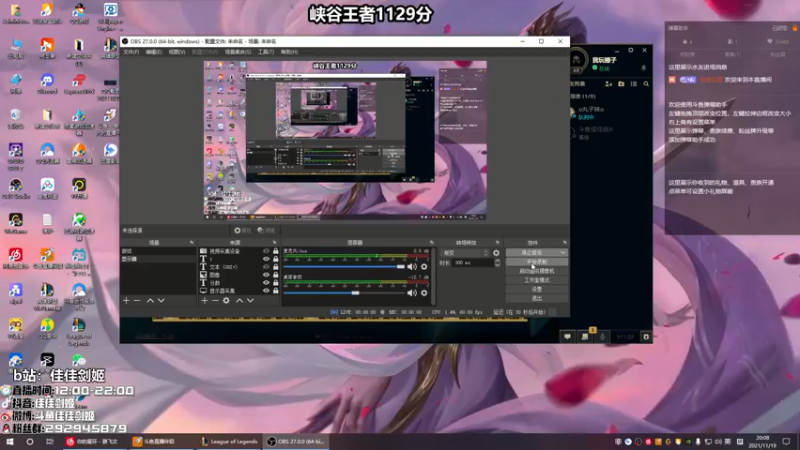
Task: Undock scenes panel via header pop-out icon
Action: 191,242
